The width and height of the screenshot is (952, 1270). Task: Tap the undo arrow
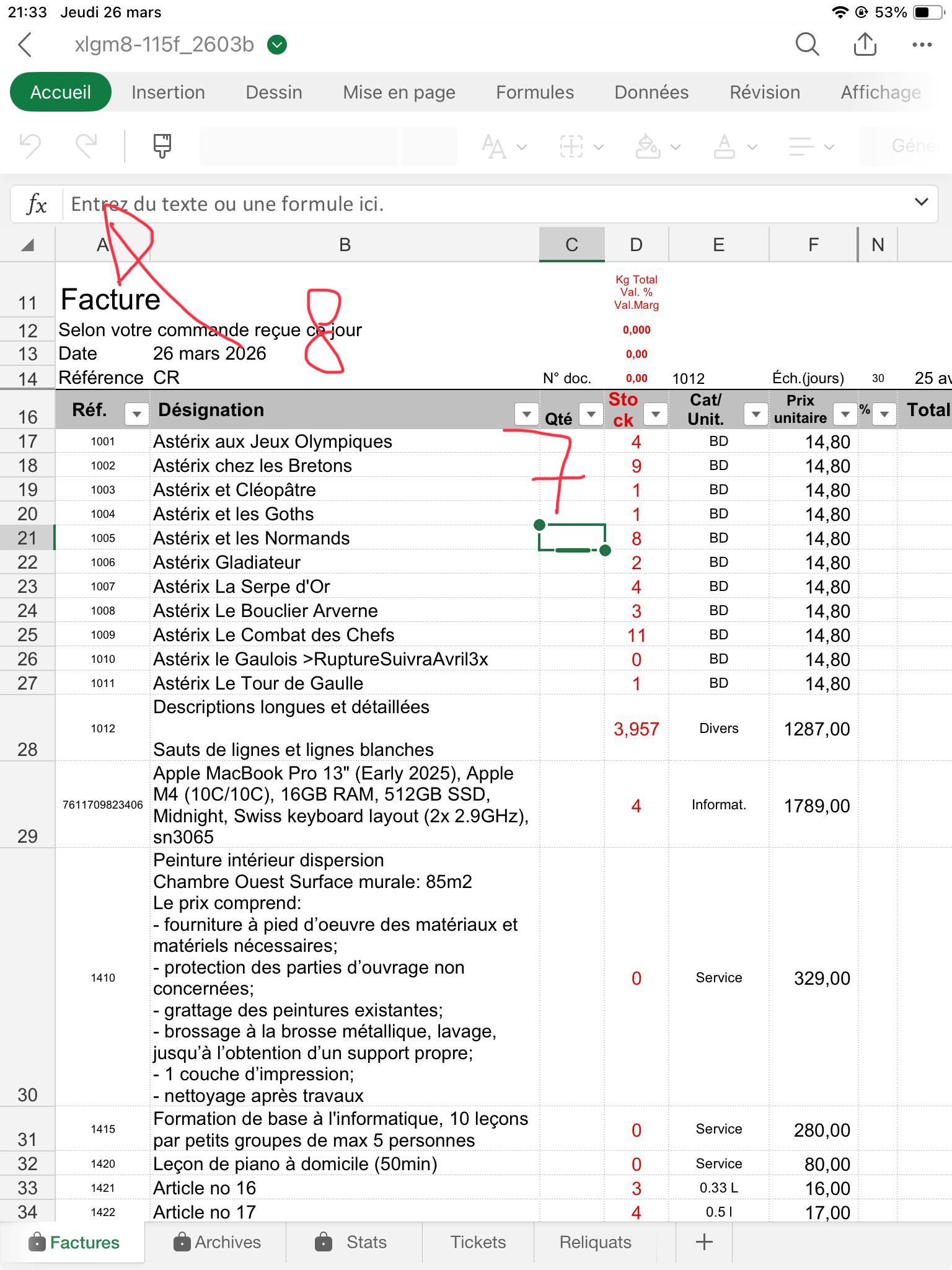coord(30,146)
